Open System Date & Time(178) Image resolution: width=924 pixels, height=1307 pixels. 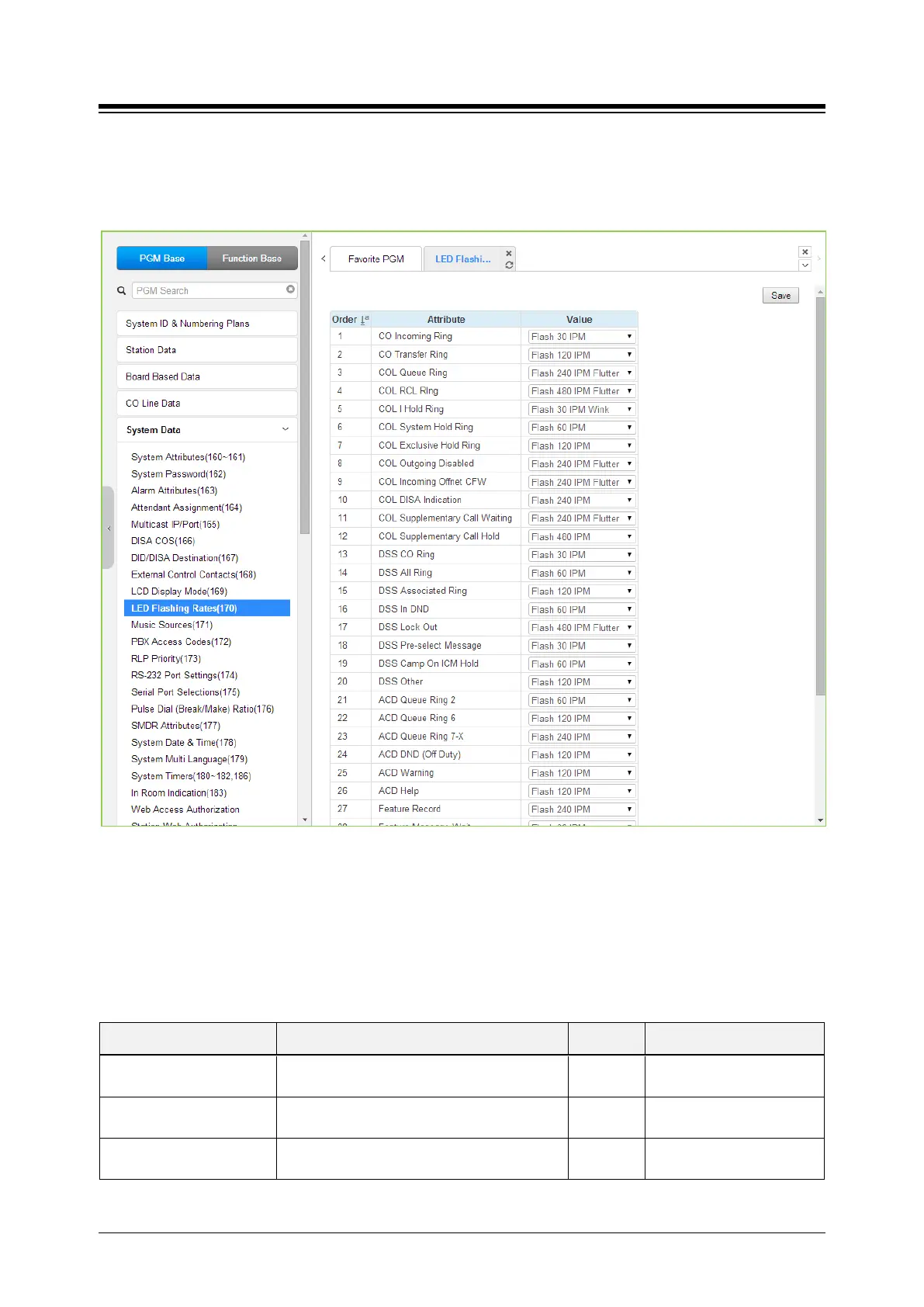coord(183,743)
